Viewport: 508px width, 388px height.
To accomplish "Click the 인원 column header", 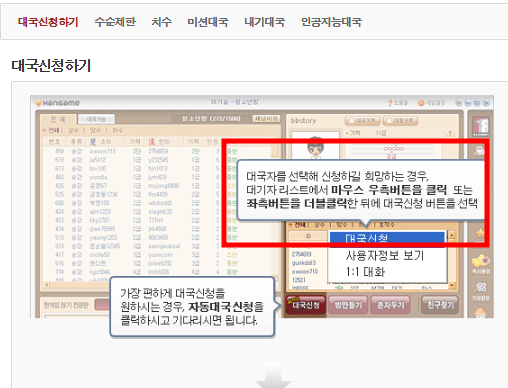I will (x=212, y=142).
